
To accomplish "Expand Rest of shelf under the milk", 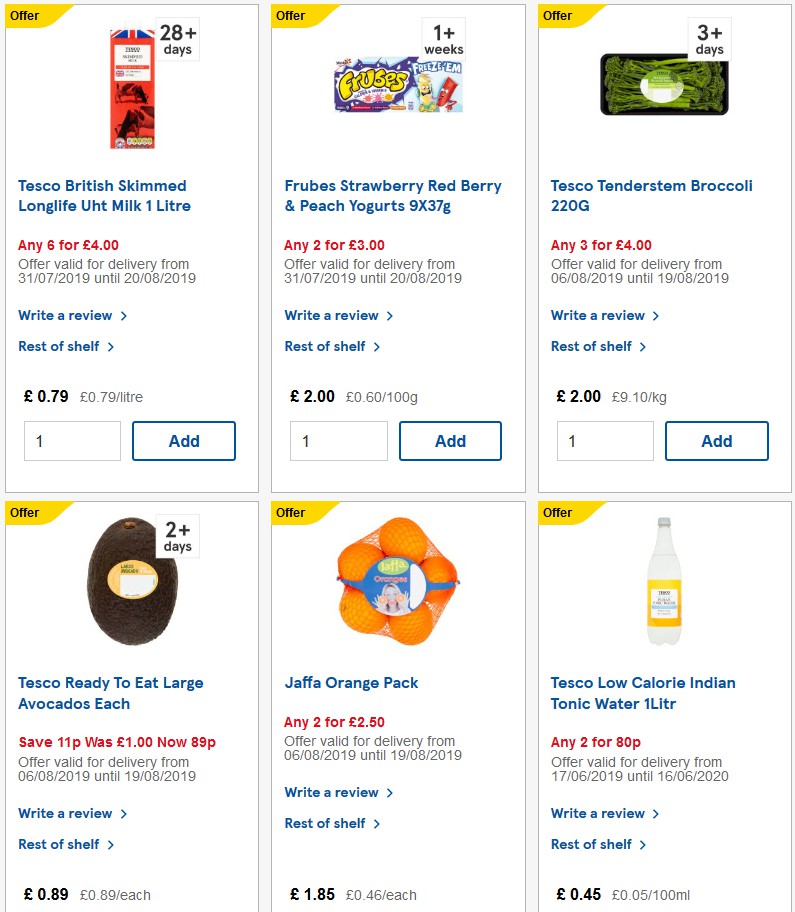I will coord(60,346).
